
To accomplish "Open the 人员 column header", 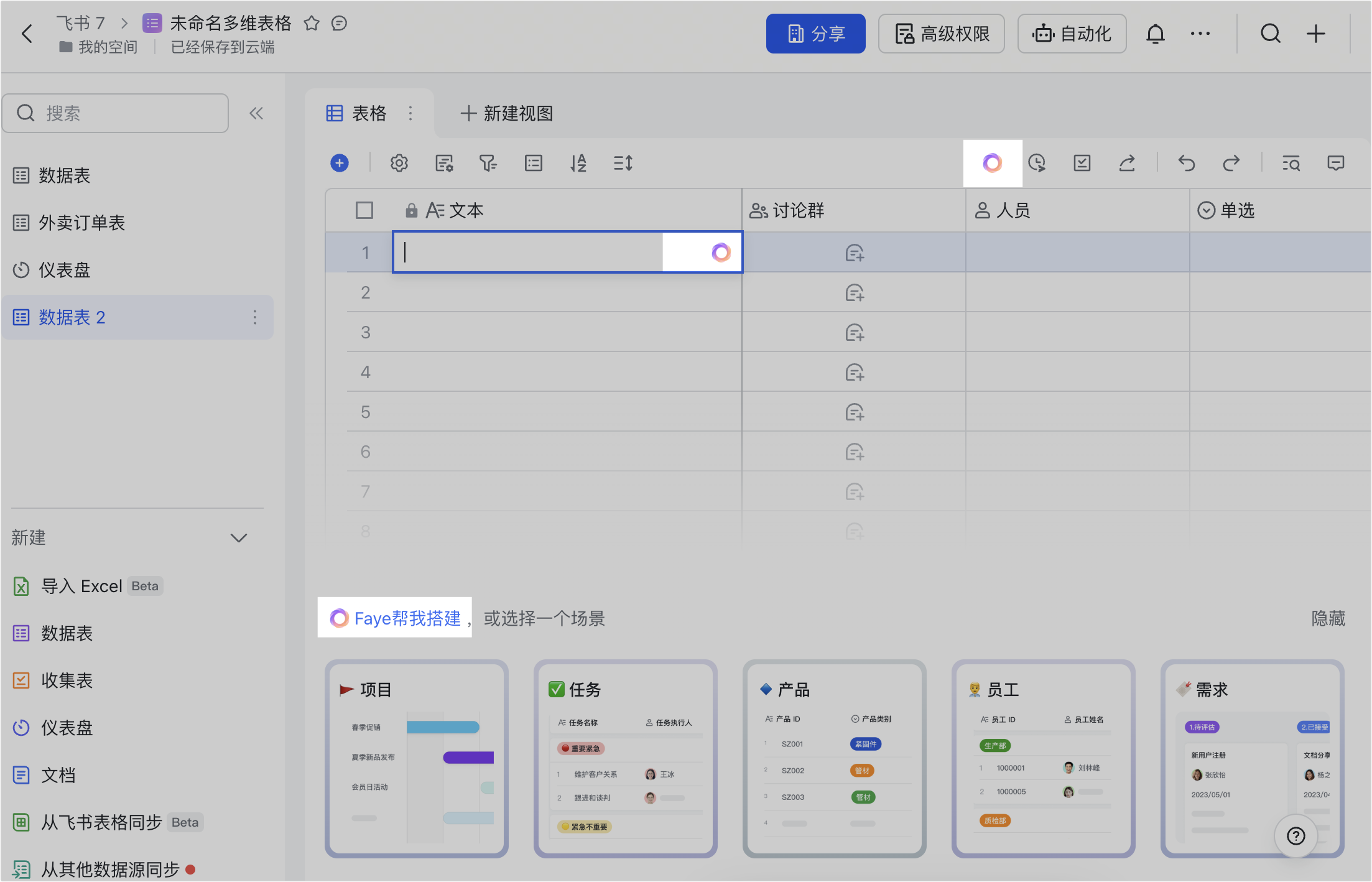I will click(x=1078, y=210).
